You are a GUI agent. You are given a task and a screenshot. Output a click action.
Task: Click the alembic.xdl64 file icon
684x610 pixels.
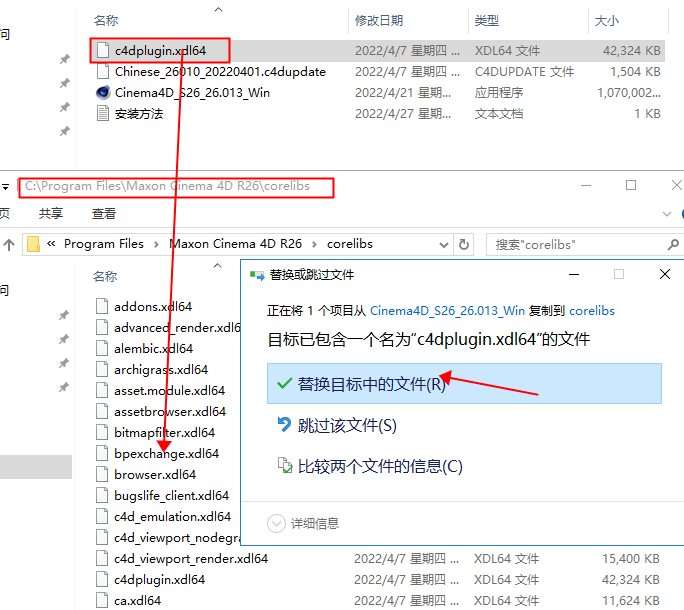coord(102,348)
